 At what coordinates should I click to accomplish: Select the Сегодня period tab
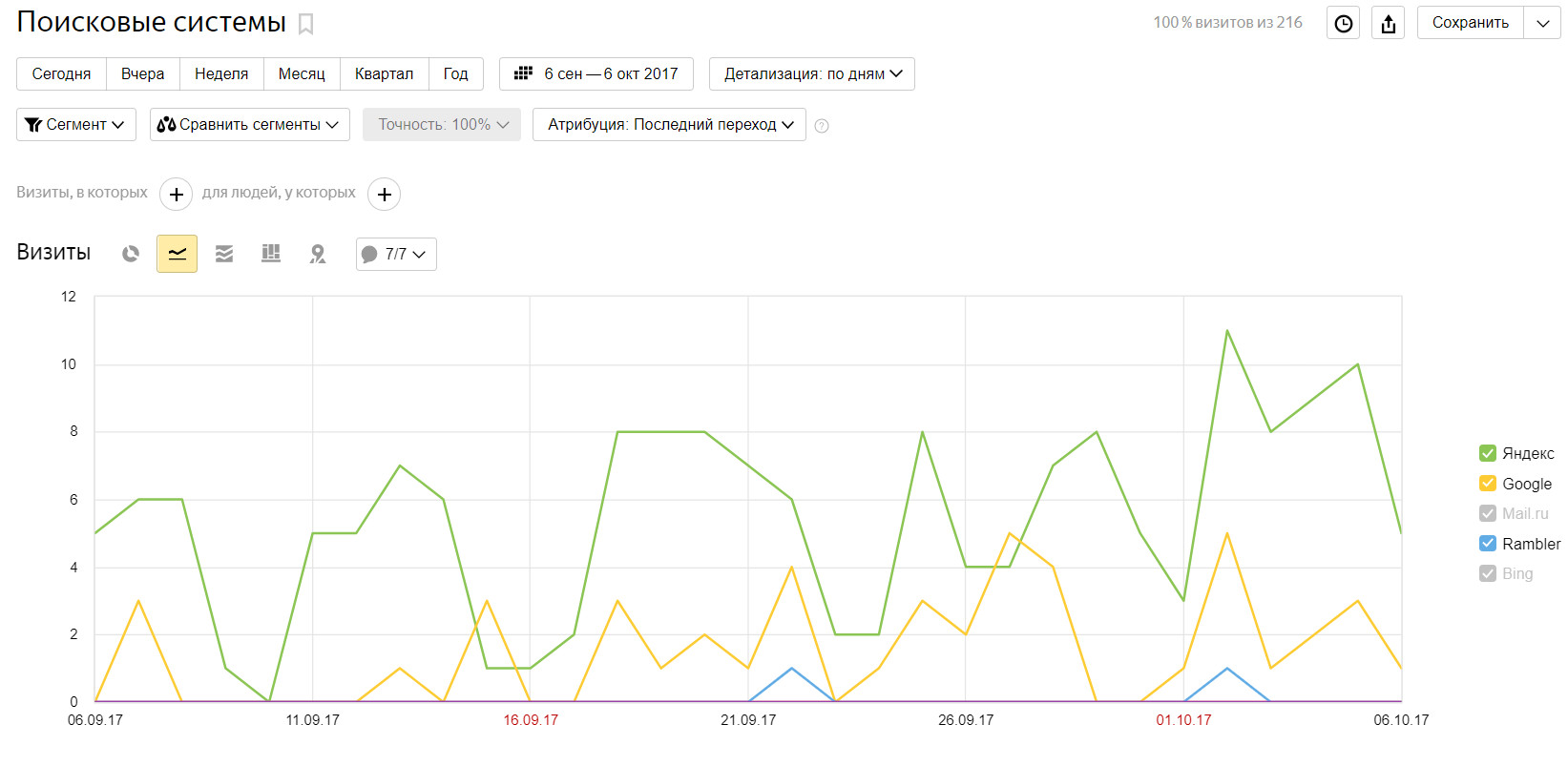61,73
